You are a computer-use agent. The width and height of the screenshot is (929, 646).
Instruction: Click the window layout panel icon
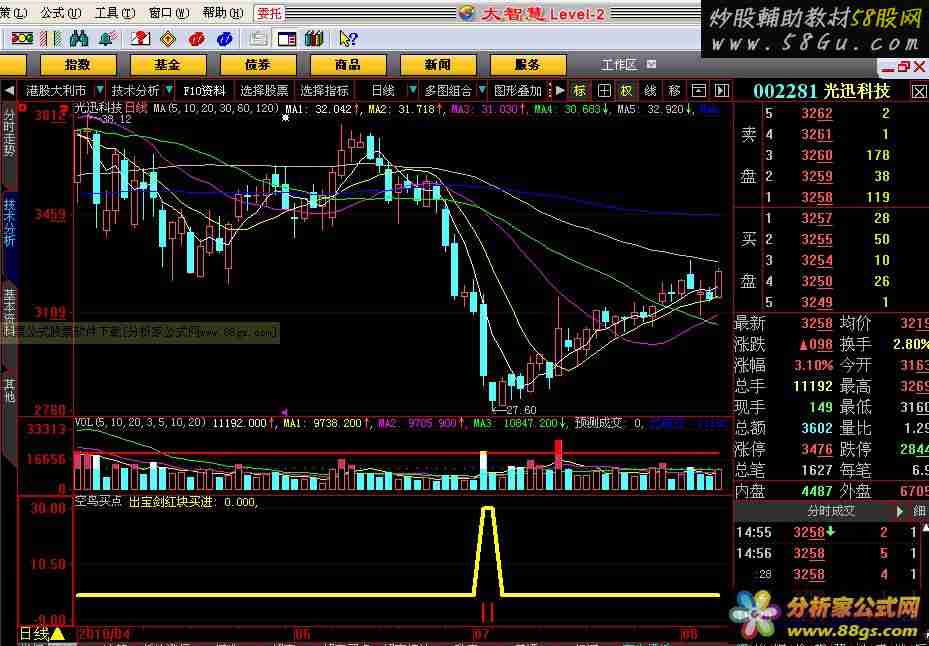click(x=287, y=39)
